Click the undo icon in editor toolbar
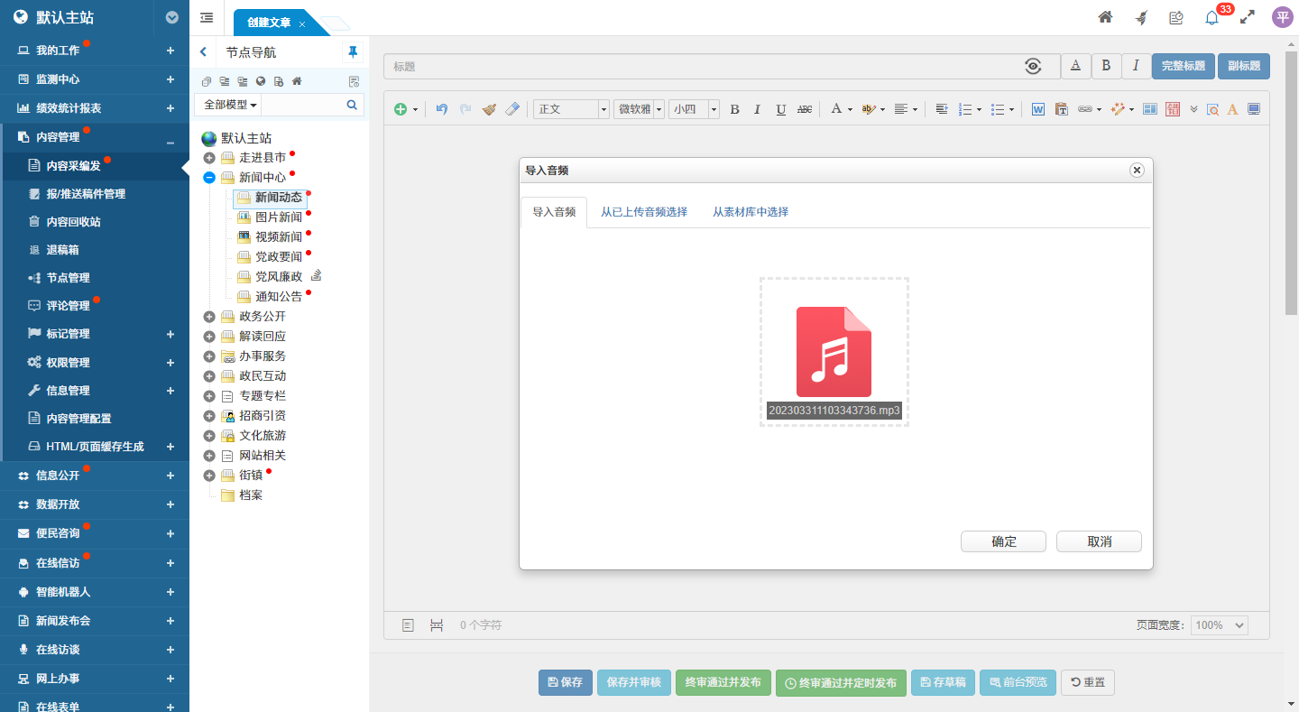The image size is (1299, 712). coord(441,109)
